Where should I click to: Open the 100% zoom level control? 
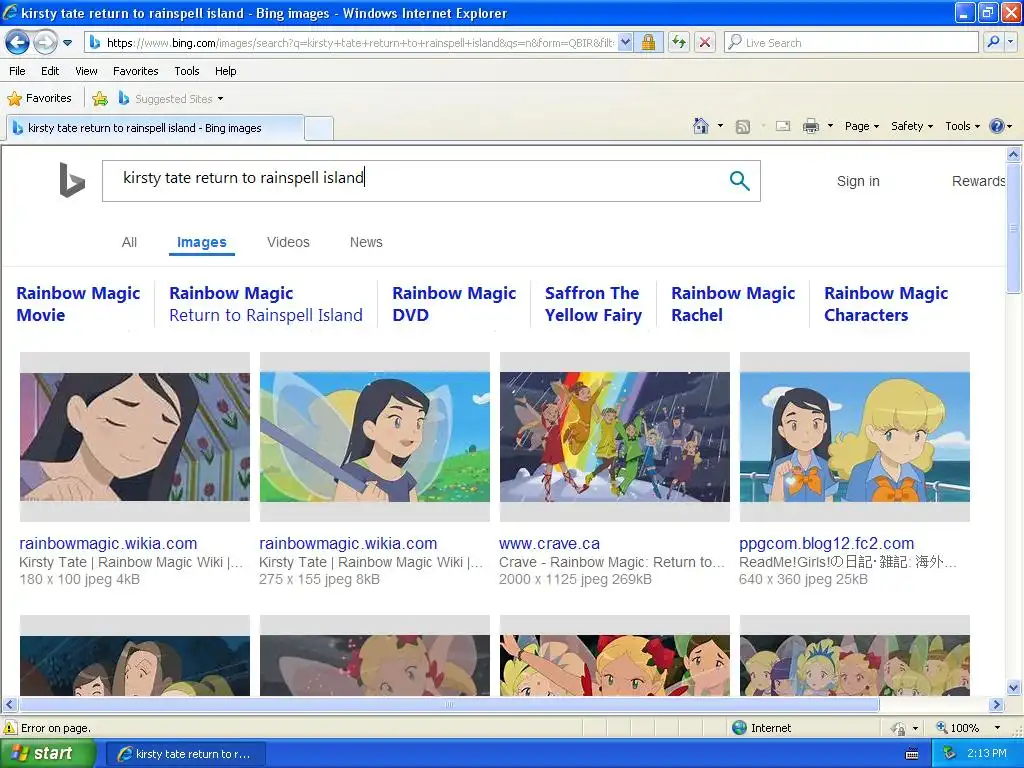pyautogui.click(x=968, y=728)
